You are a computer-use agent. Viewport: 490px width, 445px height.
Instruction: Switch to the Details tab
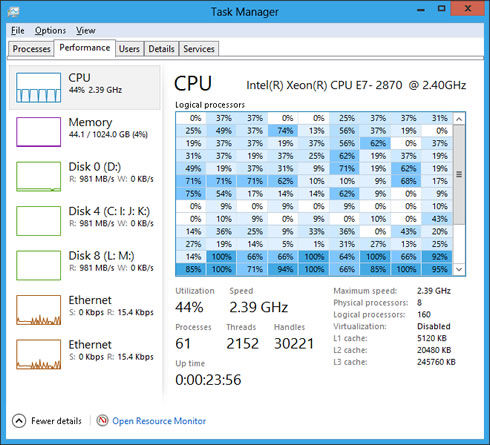tap(161, 49)
